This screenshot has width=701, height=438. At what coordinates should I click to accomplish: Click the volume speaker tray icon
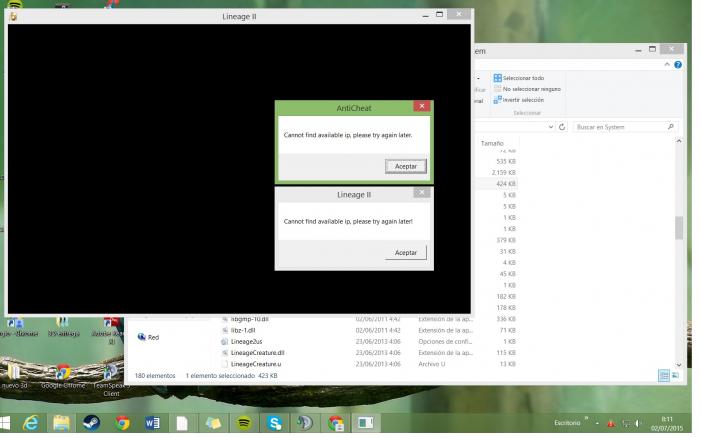click(638, 423)
